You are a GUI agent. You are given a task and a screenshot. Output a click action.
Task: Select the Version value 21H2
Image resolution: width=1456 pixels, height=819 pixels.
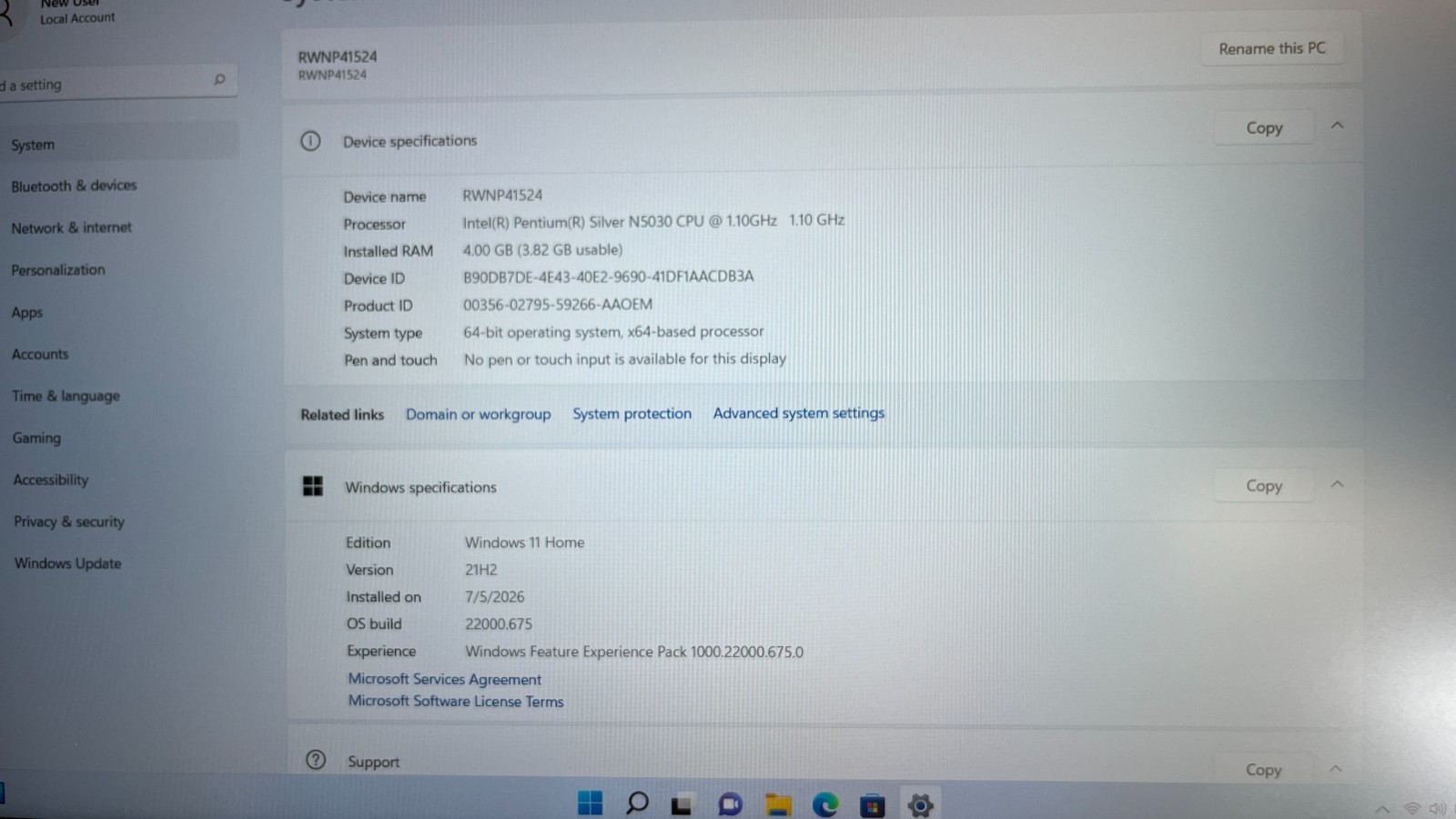tap(481, 570)
